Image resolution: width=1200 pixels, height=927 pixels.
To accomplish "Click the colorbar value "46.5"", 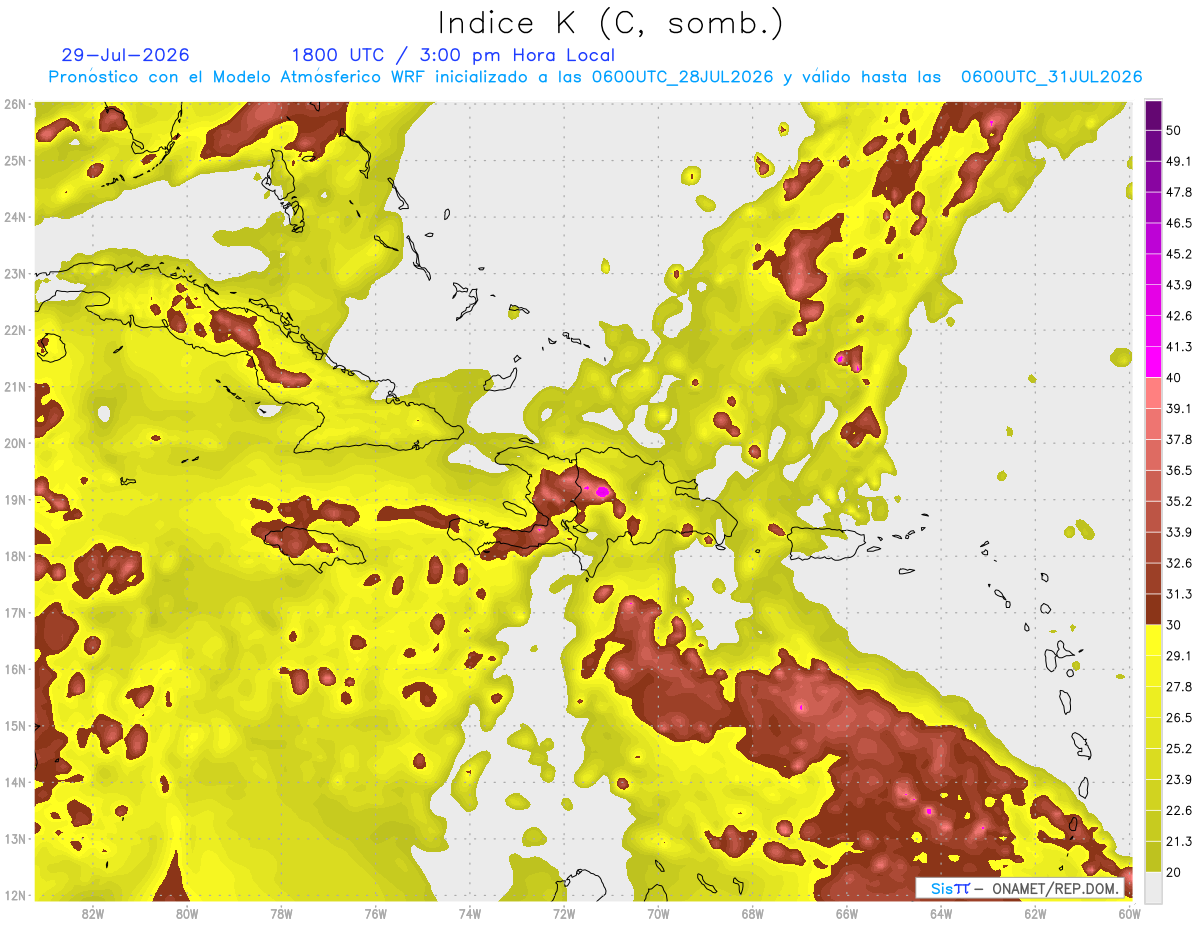I will 1179,223.
